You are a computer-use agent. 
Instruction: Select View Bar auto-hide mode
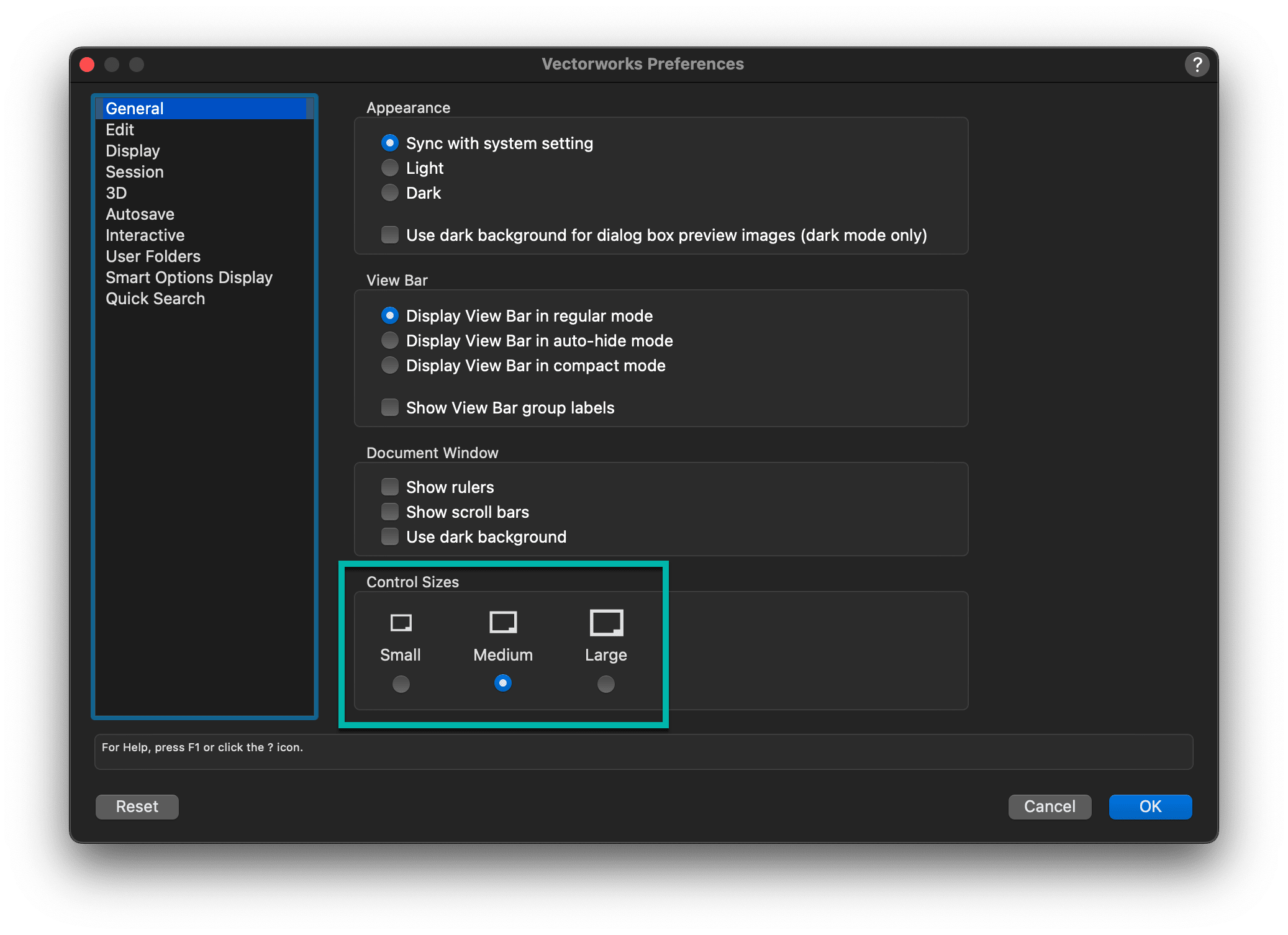(390, 341)
